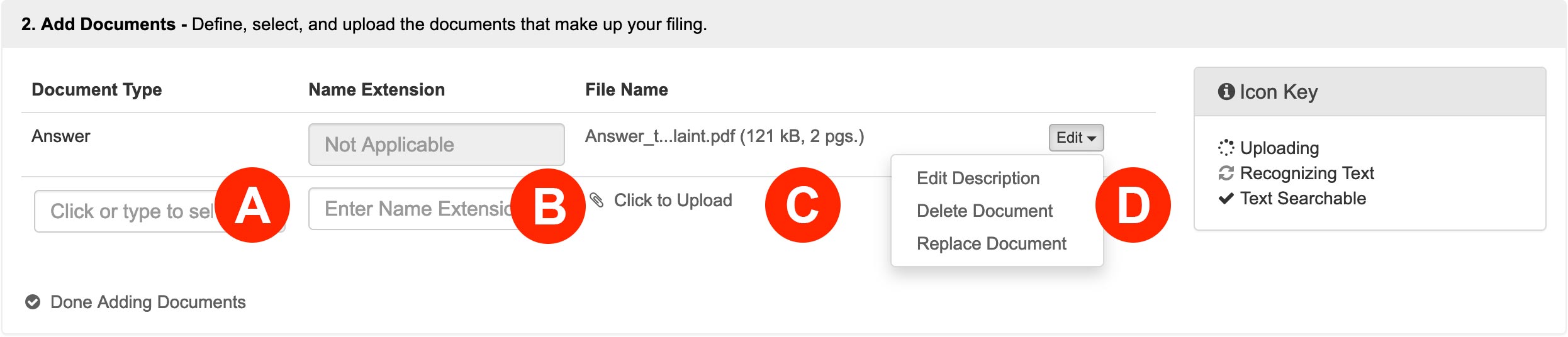Click the red circle labeled C

803,205
